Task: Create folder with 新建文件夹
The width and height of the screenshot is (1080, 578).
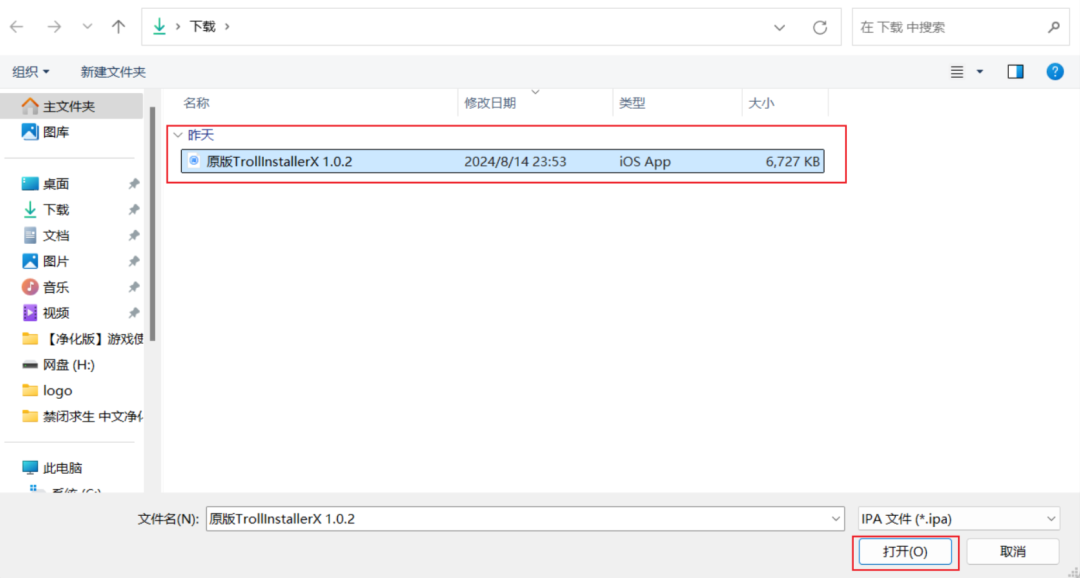Action: 113,72
